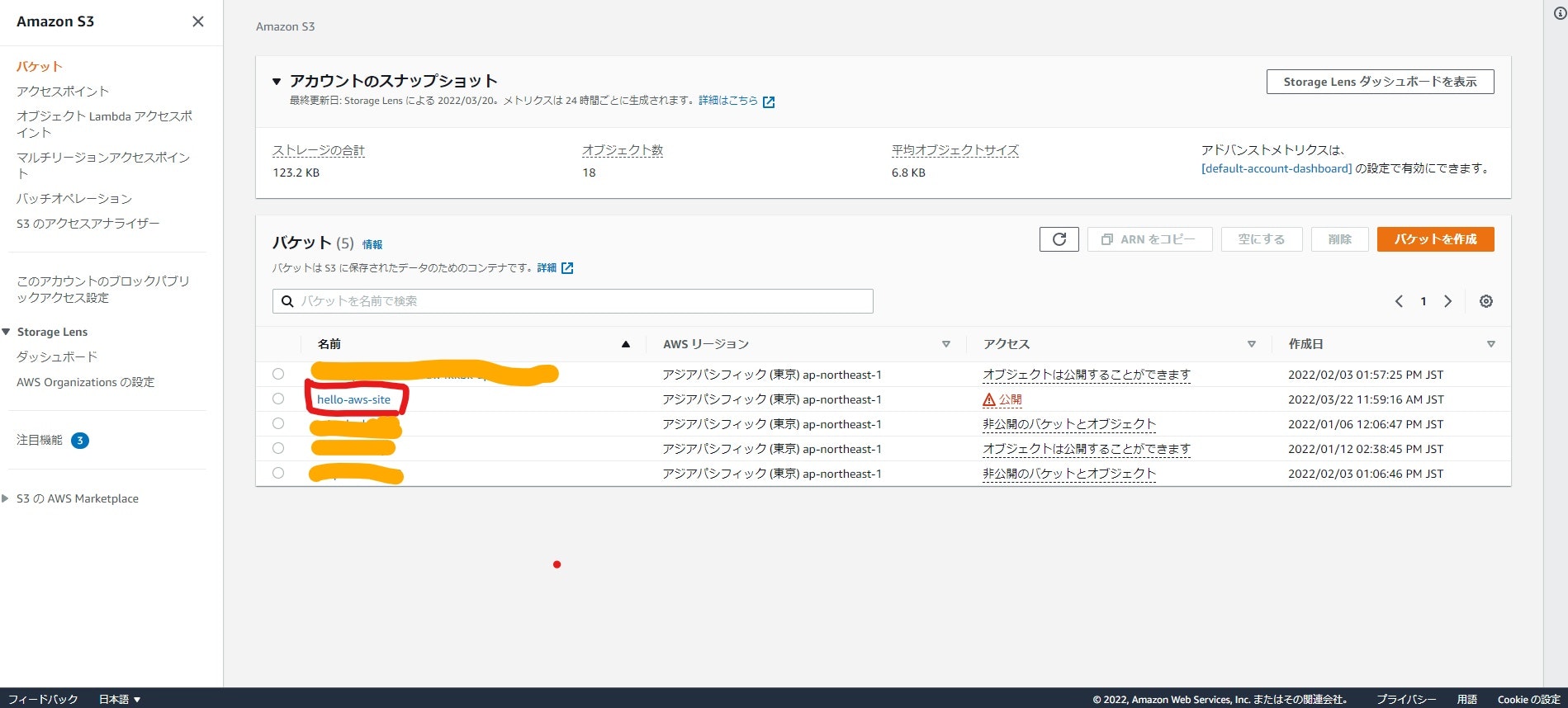Open マルチリージョンアクセスポイント

[103, 165]
